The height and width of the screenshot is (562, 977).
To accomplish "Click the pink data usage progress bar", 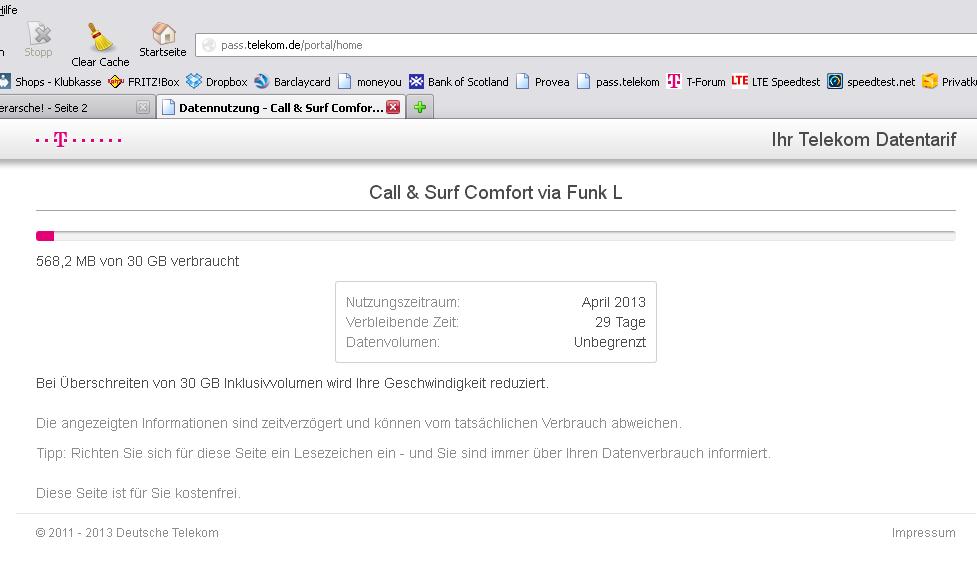I will (45, 236).
